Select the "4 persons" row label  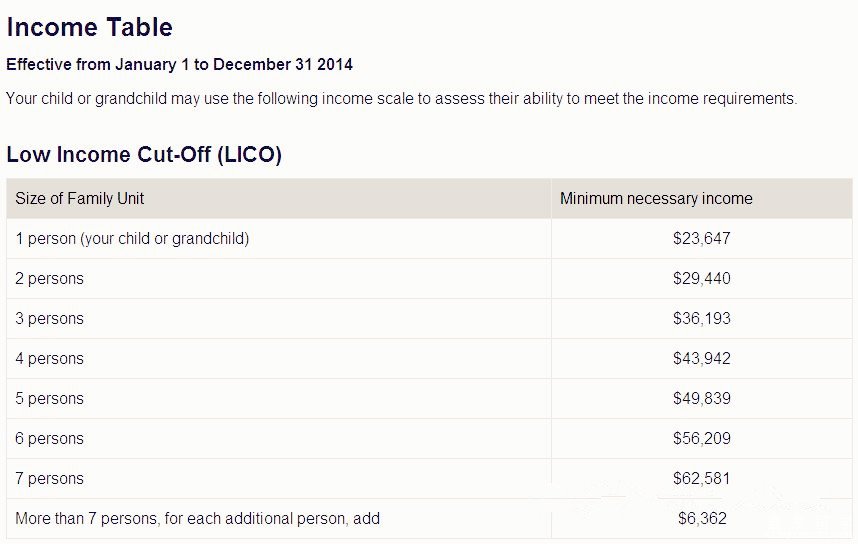(50, 359)
